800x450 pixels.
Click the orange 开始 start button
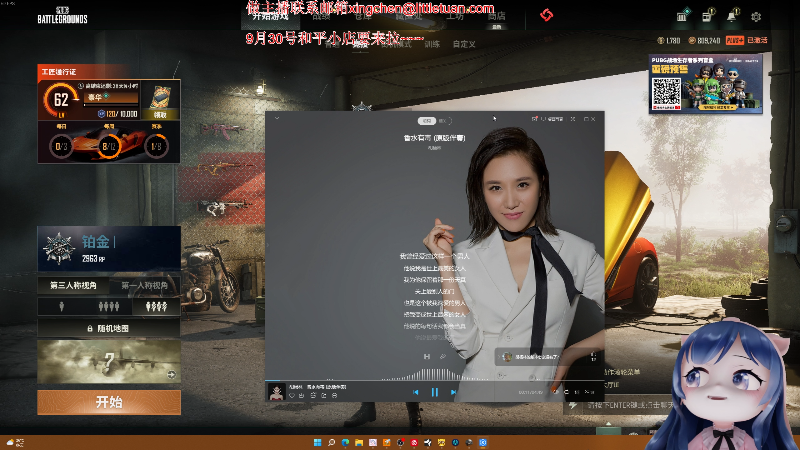[x=109, y=402]
